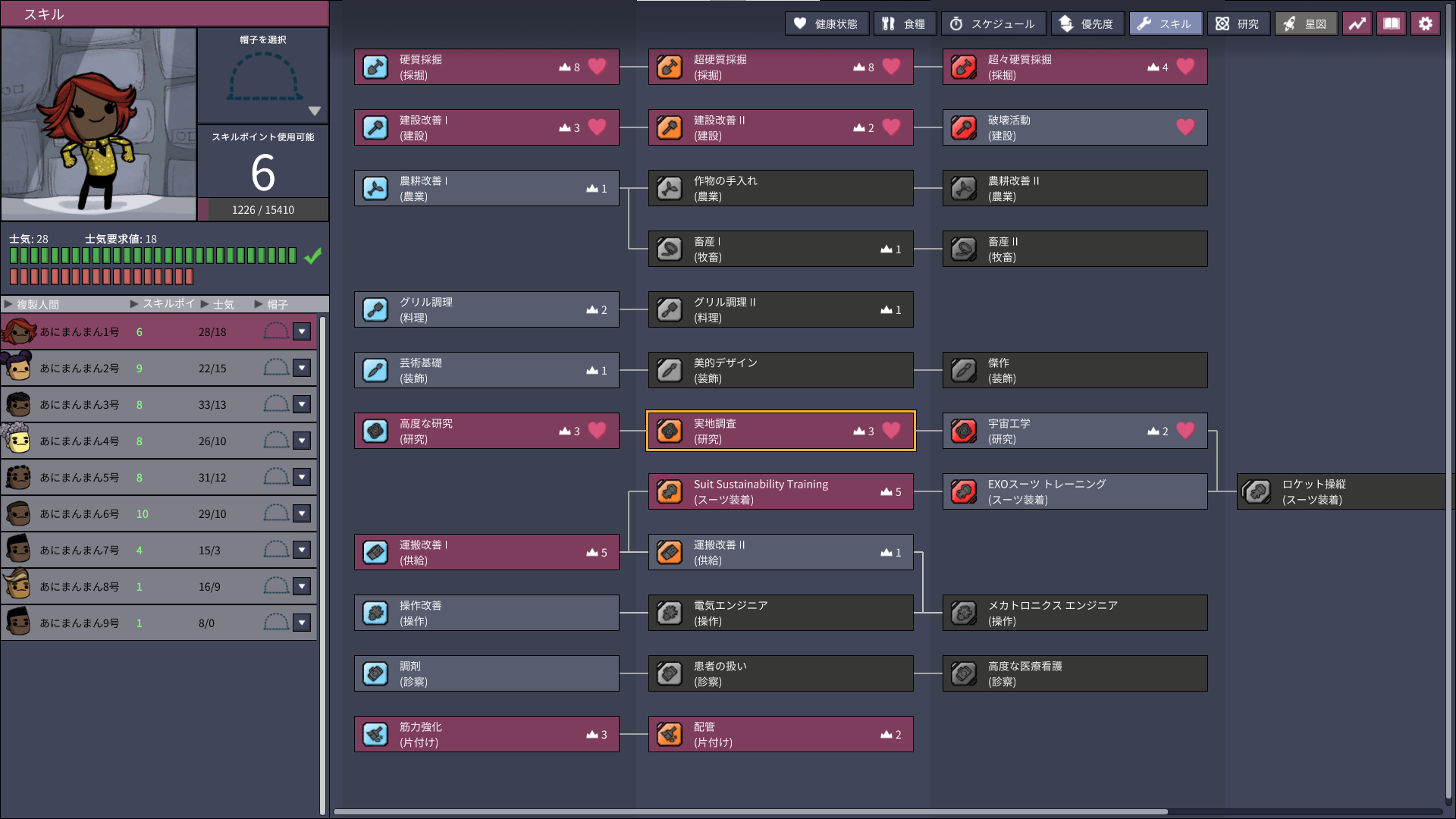Toggle the heart on 宇宙工学 skill
Screen dimensions: 1456x819
[x=1185, y=431]
